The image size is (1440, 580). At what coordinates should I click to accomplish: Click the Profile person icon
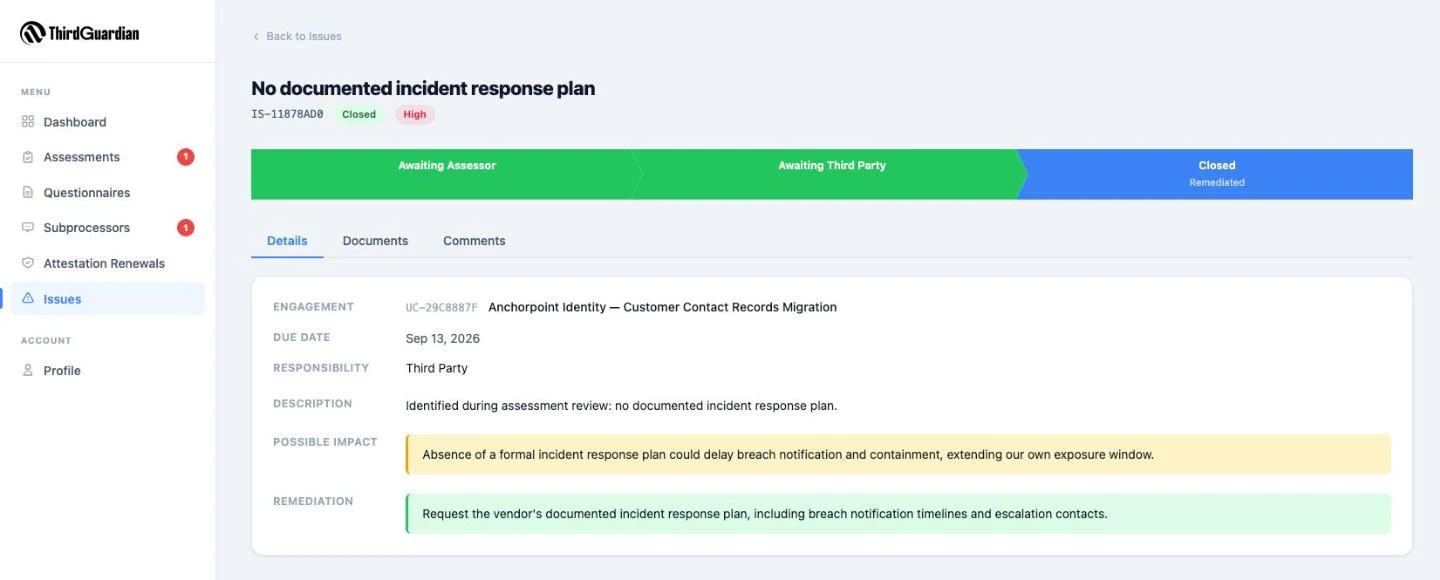click(28, 370)
